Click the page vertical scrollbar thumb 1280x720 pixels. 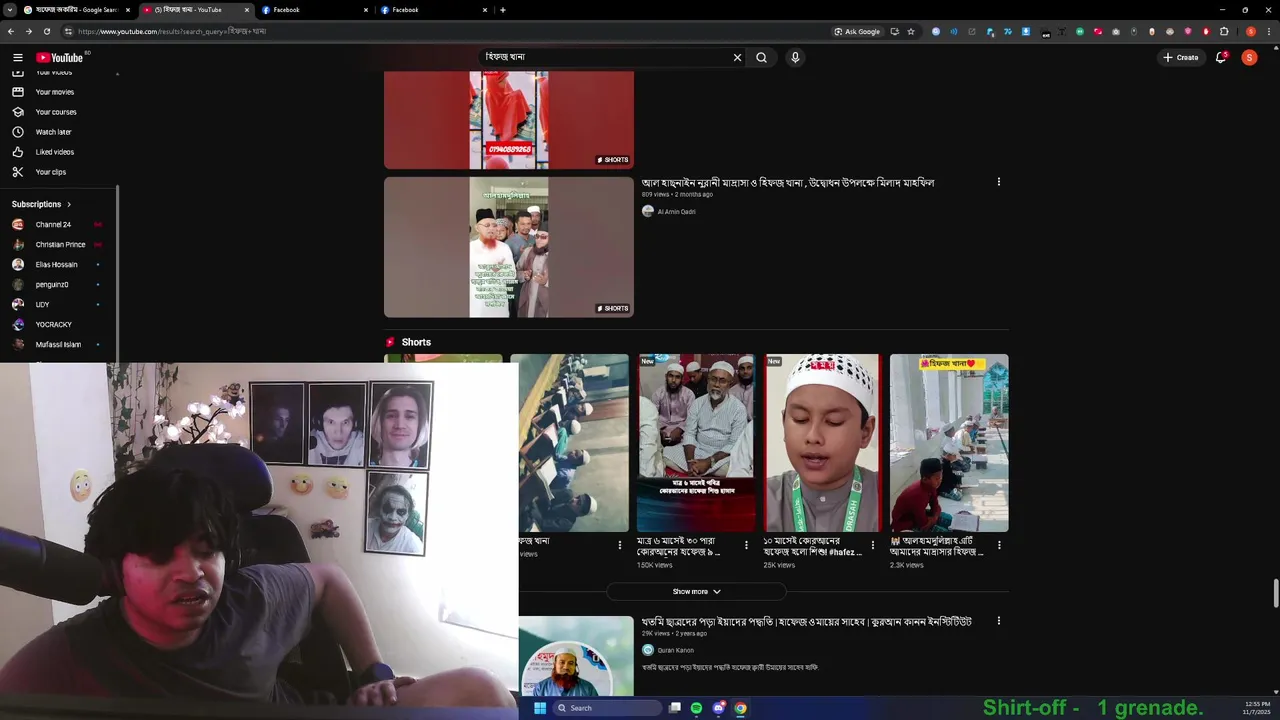[x=1275, y=592]
